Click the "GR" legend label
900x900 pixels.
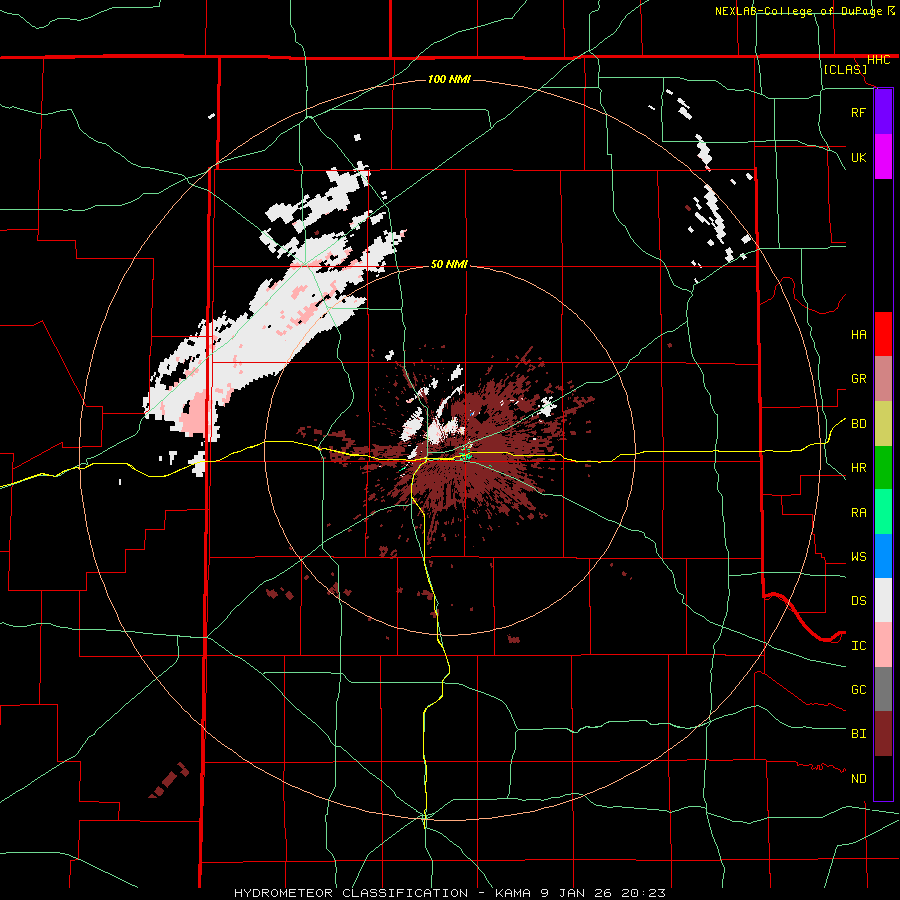(x=858, y=379)
